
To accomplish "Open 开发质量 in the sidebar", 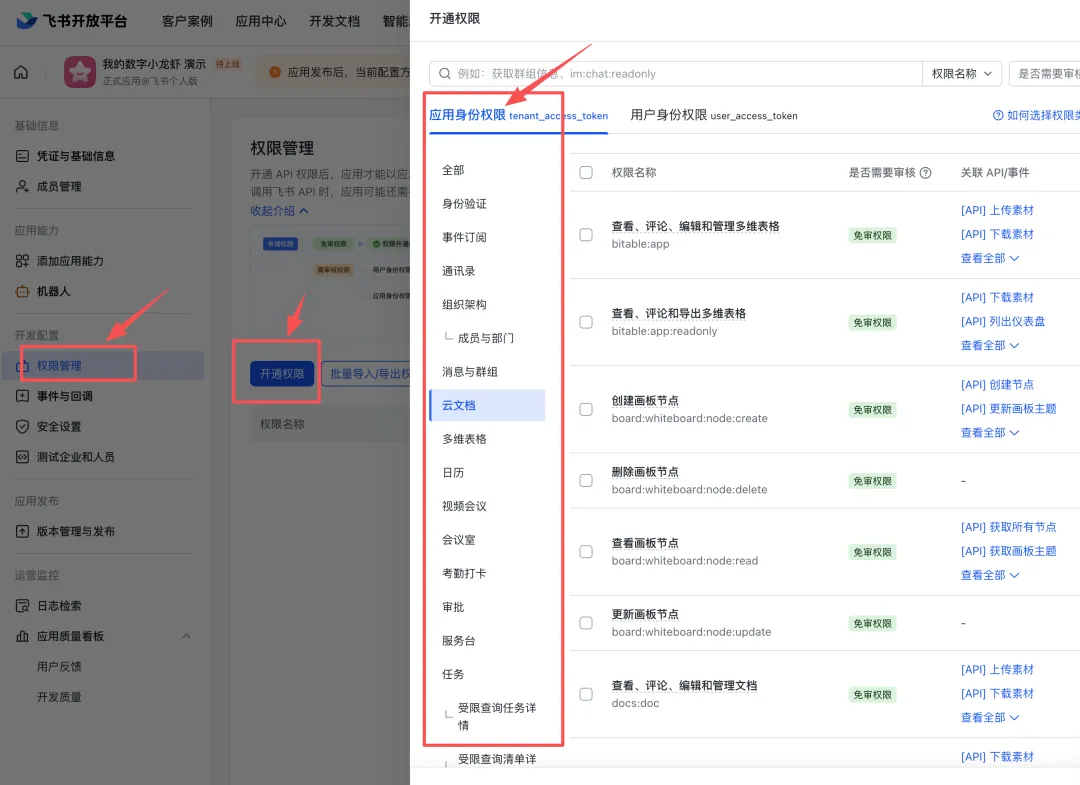I will click(59, 697).
